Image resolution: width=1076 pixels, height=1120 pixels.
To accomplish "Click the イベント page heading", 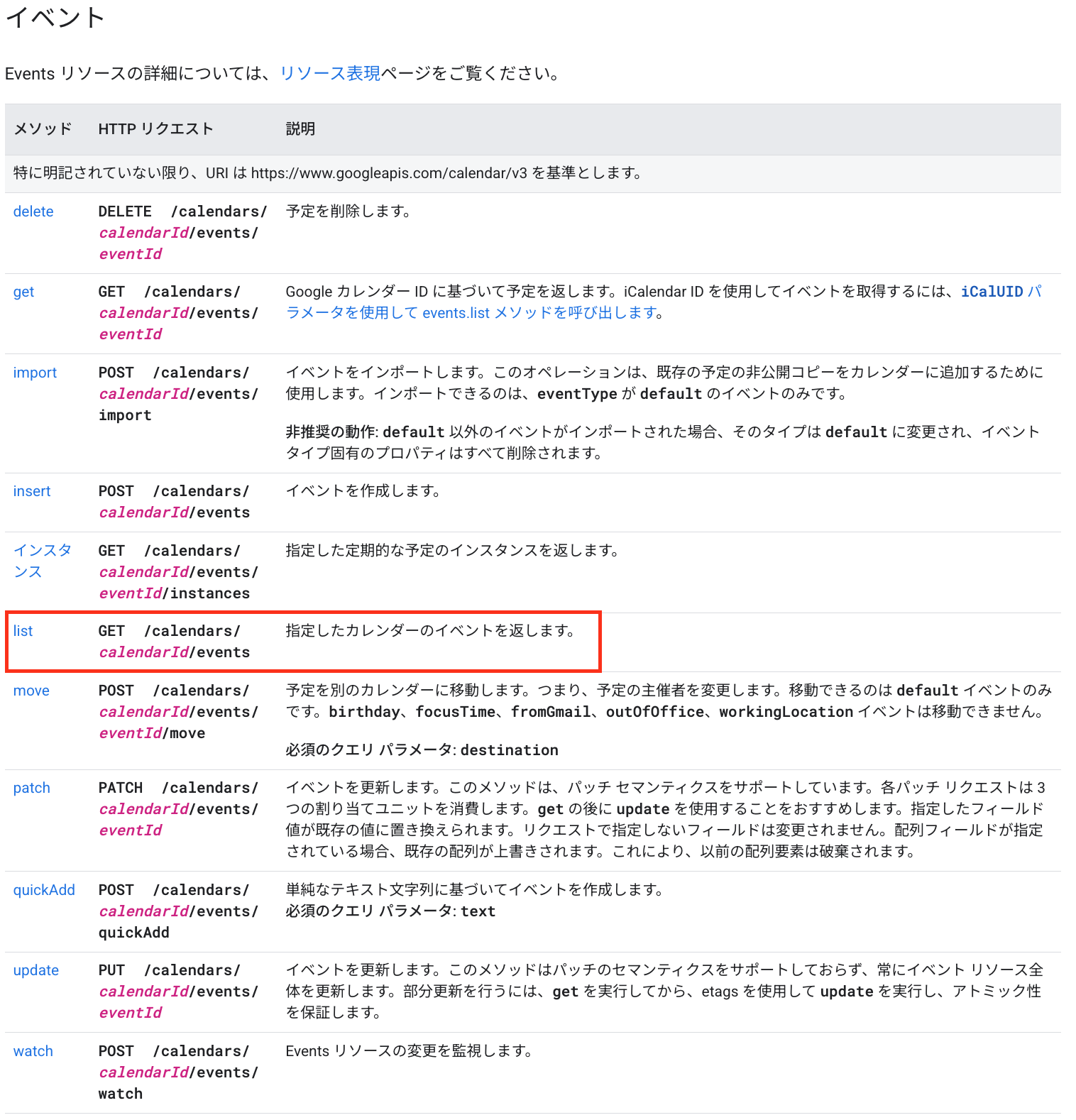I will (55, 17).
